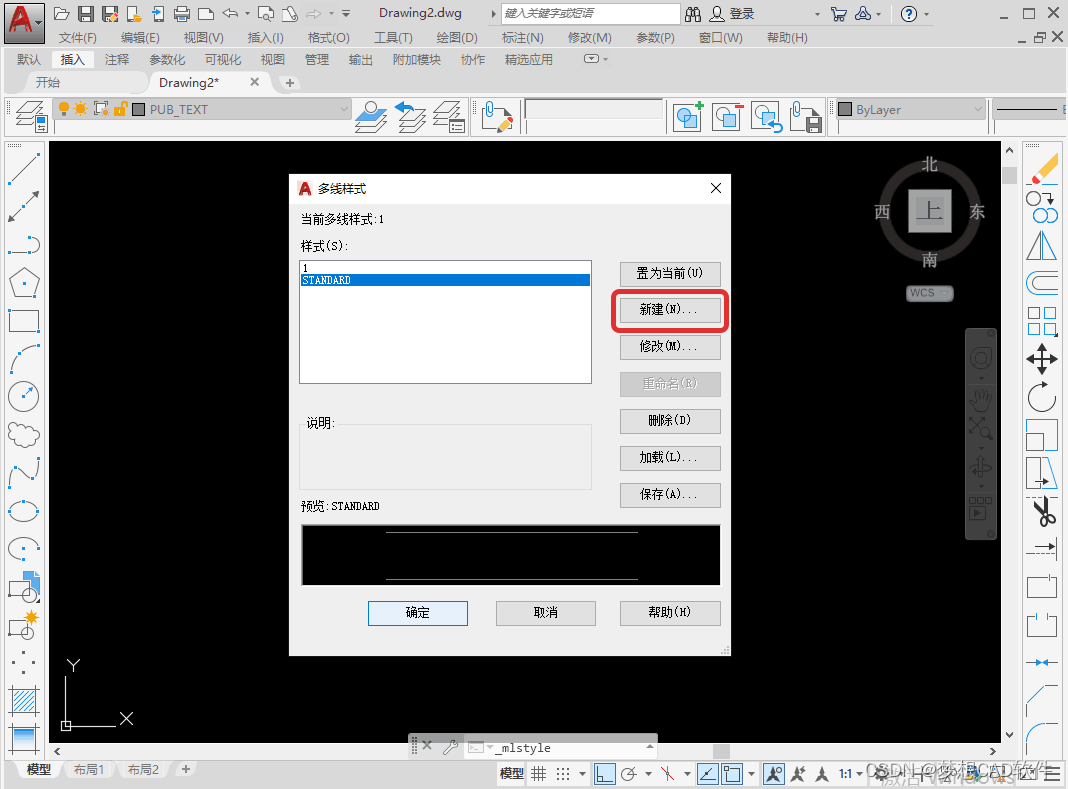
Task: Switch to the 开始 document tab
Action: (48, 82)
